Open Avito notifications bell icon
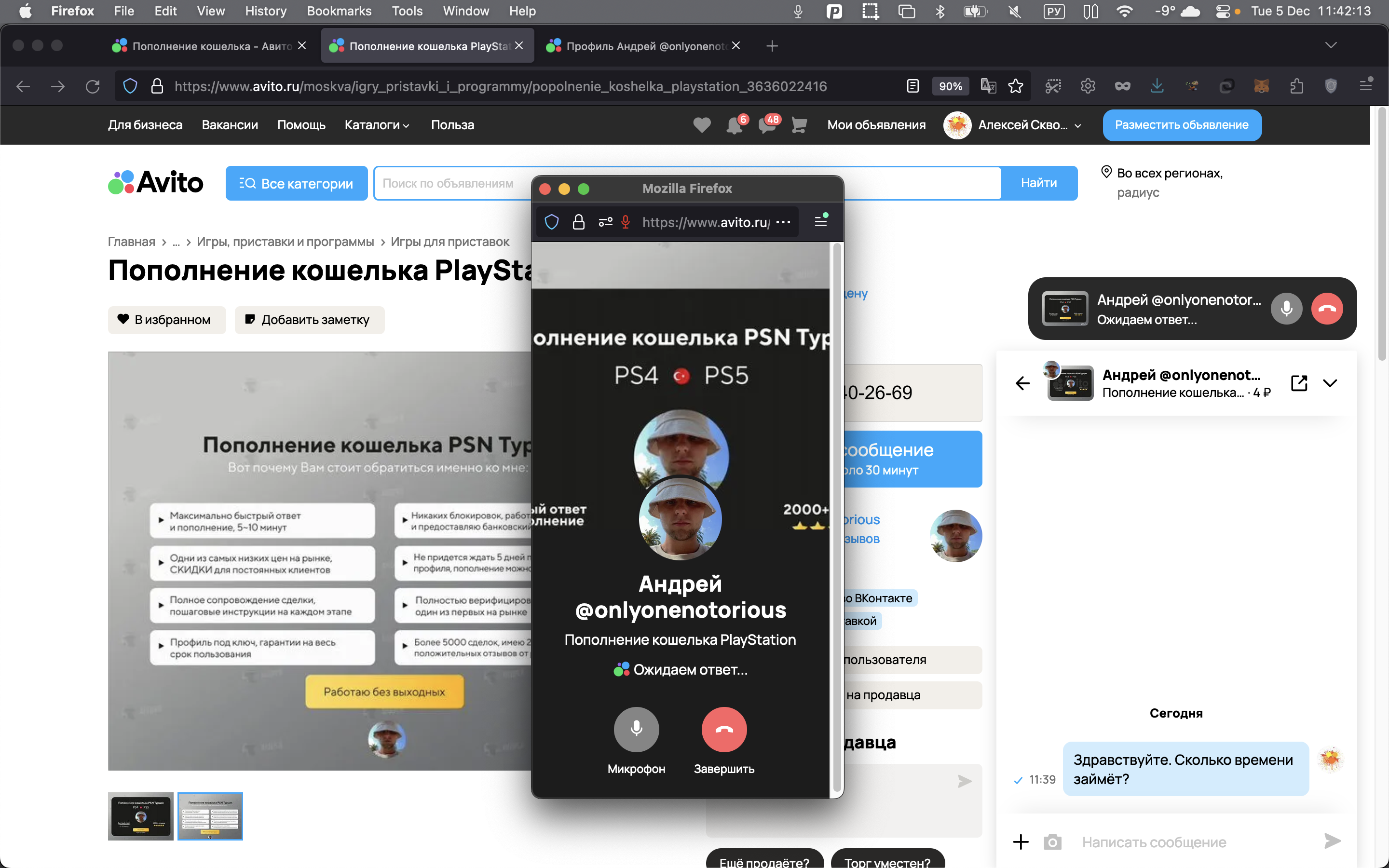1389x868 pixels. coord(734,125)
